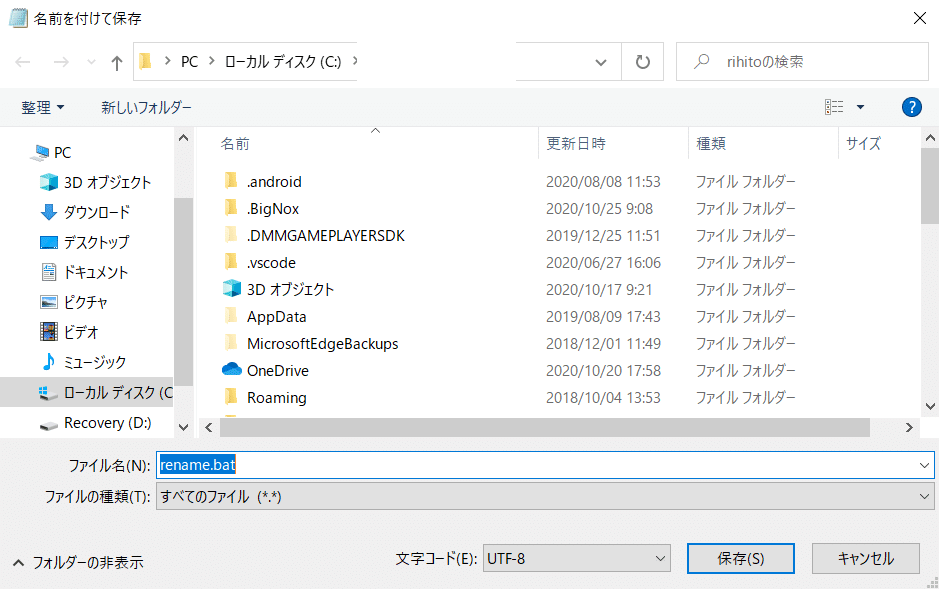Select the MicrosoftEdgeBackups folder
The height and width of the screenshot is (589, 939).
click(x=322, y=344)
